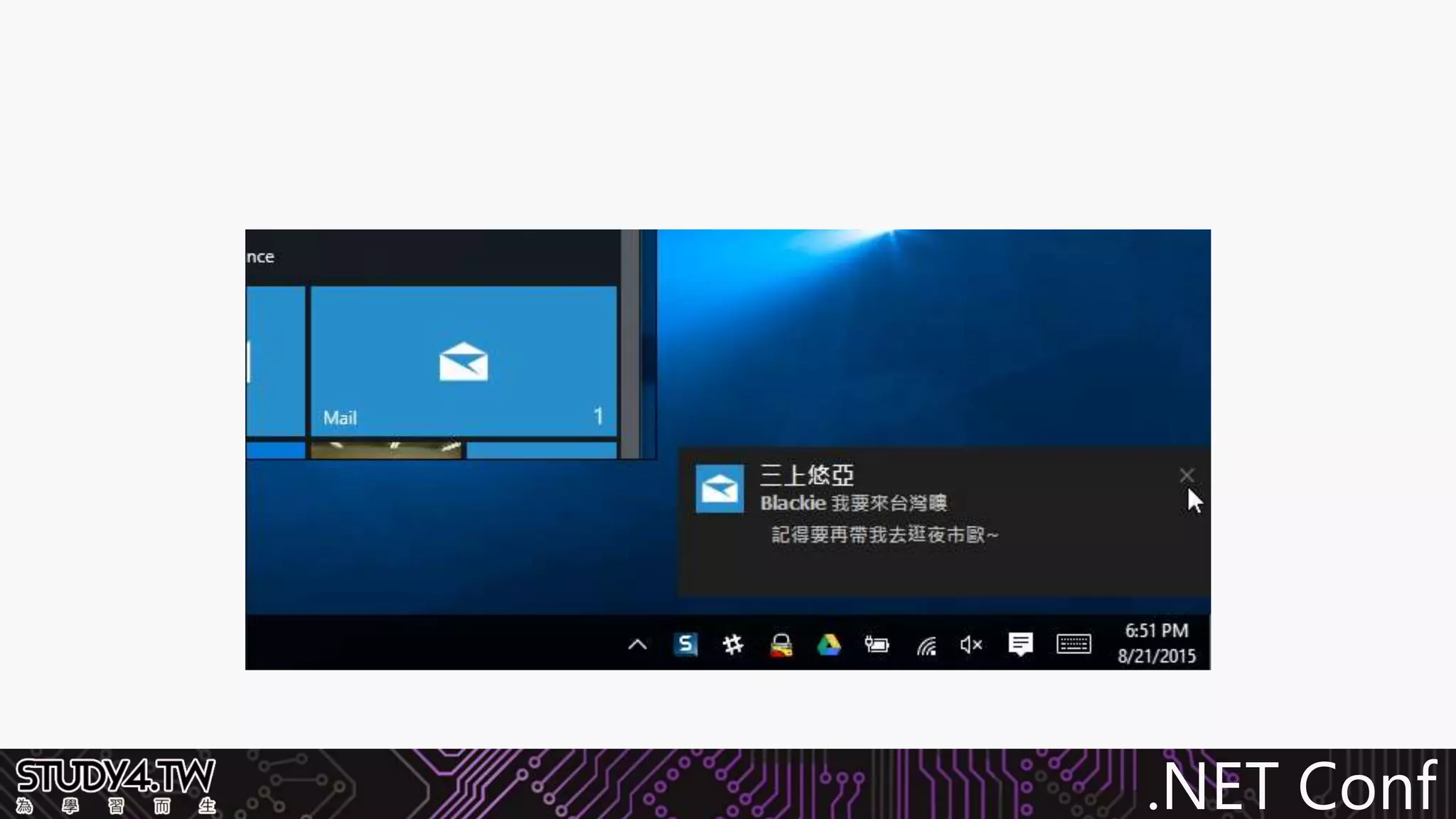Click the Blackie subject line in notification
Screen dimensions: 1456x819
pyautogui.click(x=853, y=503)
